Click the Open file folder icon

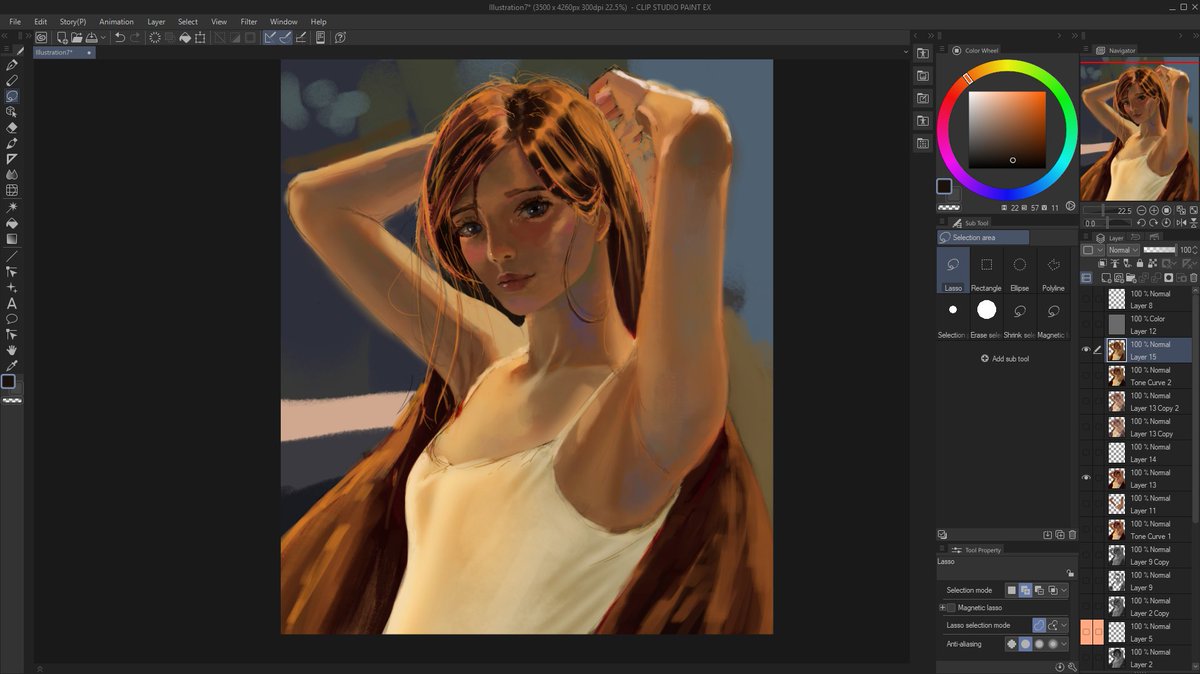tap(77, 38)
